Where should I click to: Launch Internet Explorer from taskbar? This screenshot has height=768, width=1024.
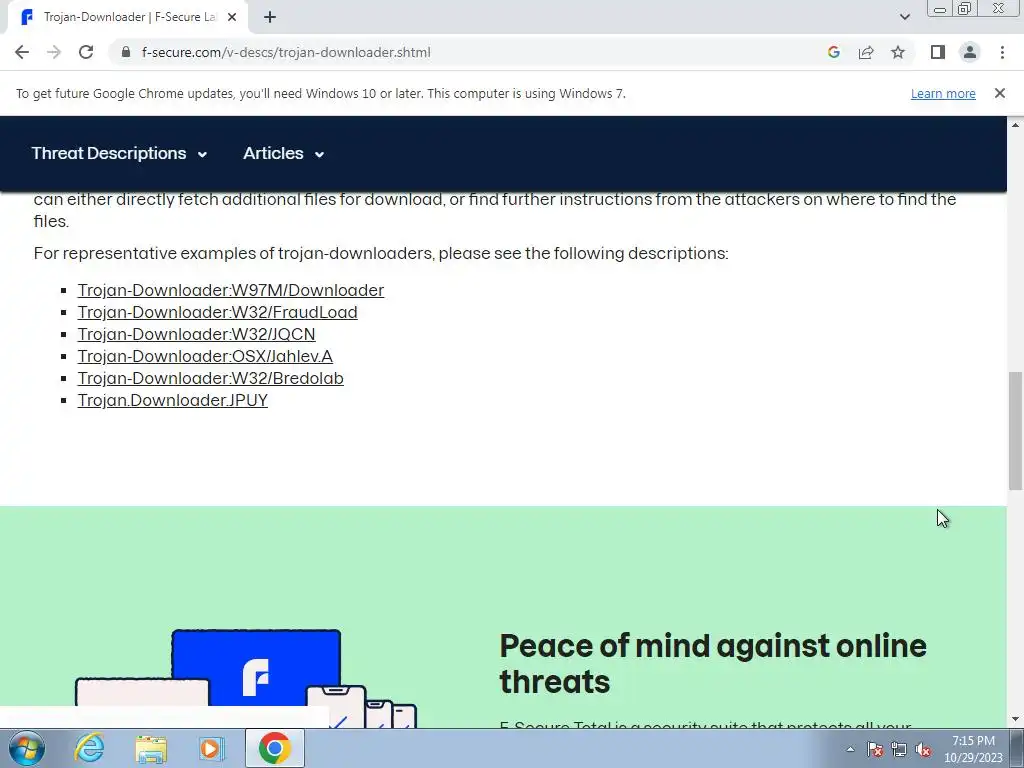pyautogui.click(x=89, y=748)
